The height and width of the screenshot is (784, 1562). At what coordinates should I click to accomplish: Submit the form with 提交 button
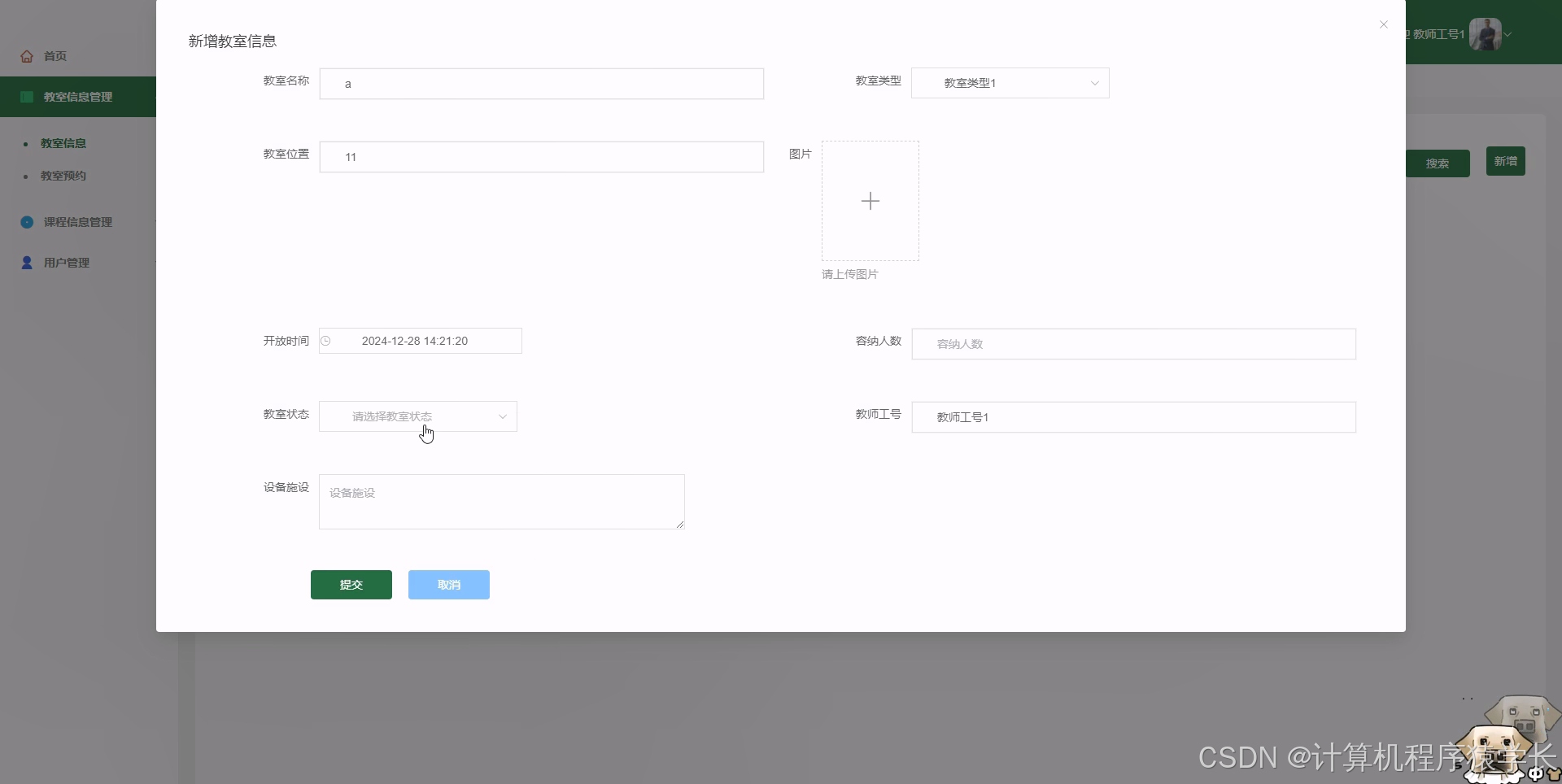pyautogui.click(x=351, y=585)
